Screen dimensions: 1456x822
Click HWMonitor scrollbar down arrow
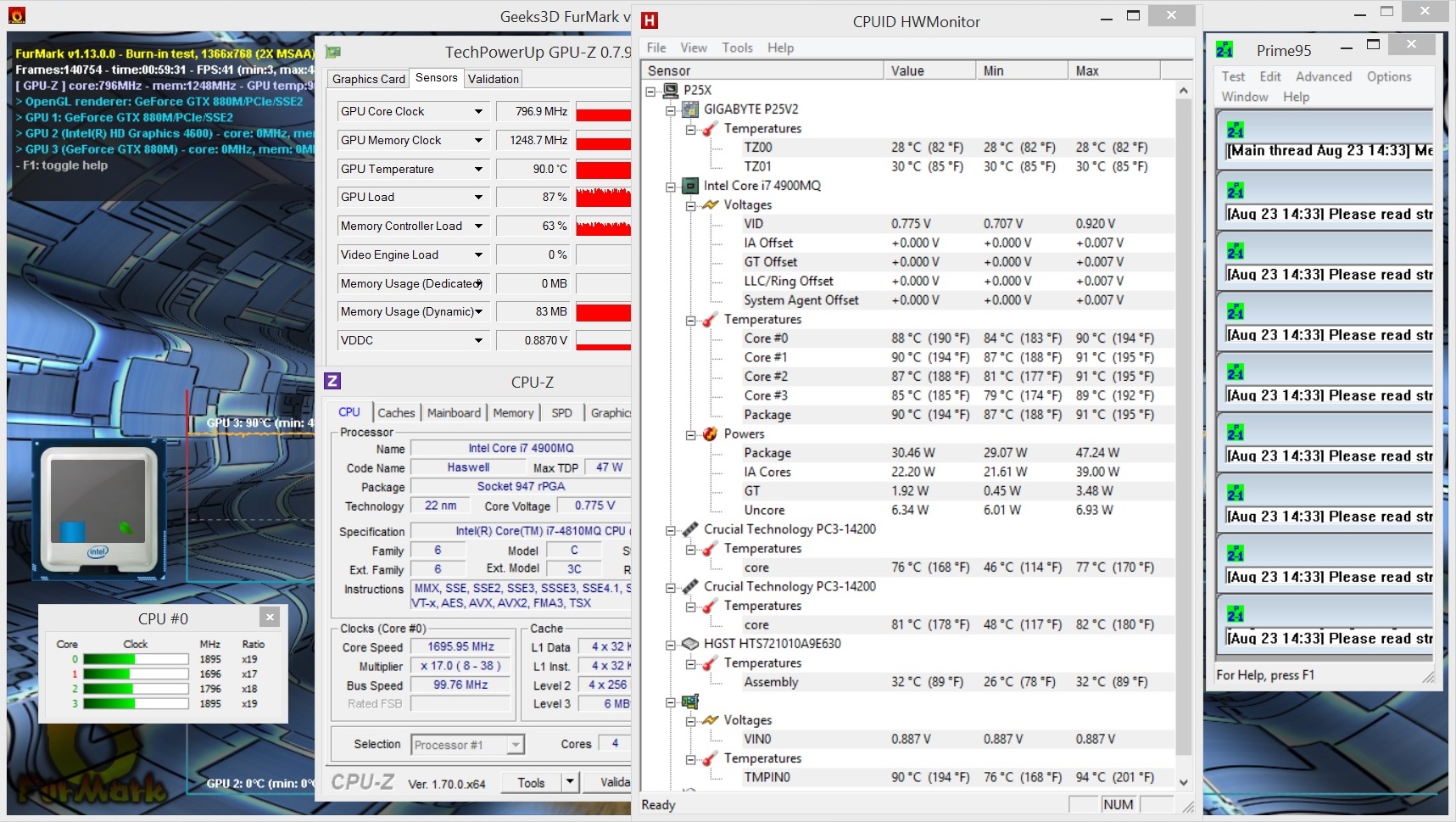tap(1184, 781)
